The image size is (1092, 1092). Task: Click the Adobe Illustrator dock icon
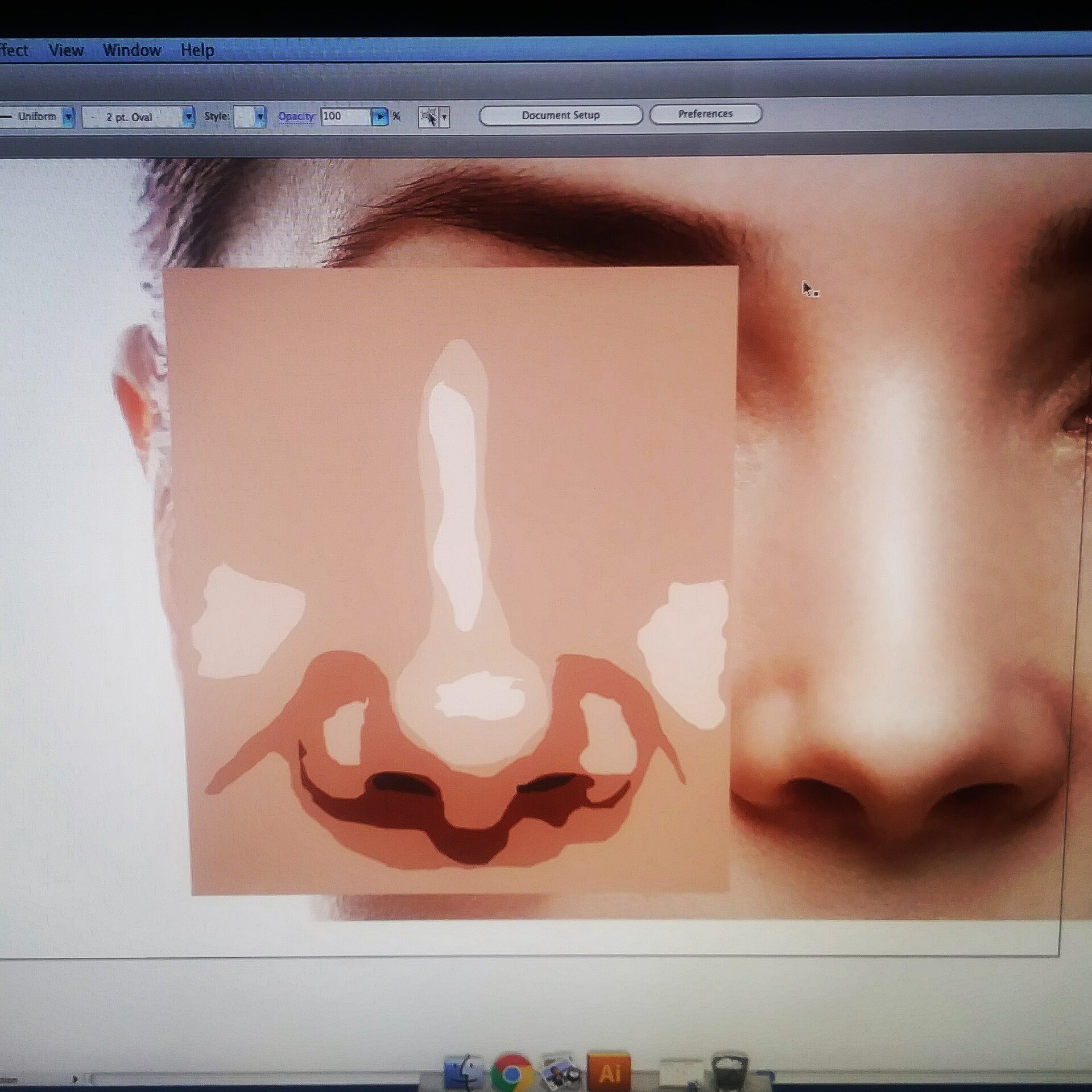[x=609, y=1073]
